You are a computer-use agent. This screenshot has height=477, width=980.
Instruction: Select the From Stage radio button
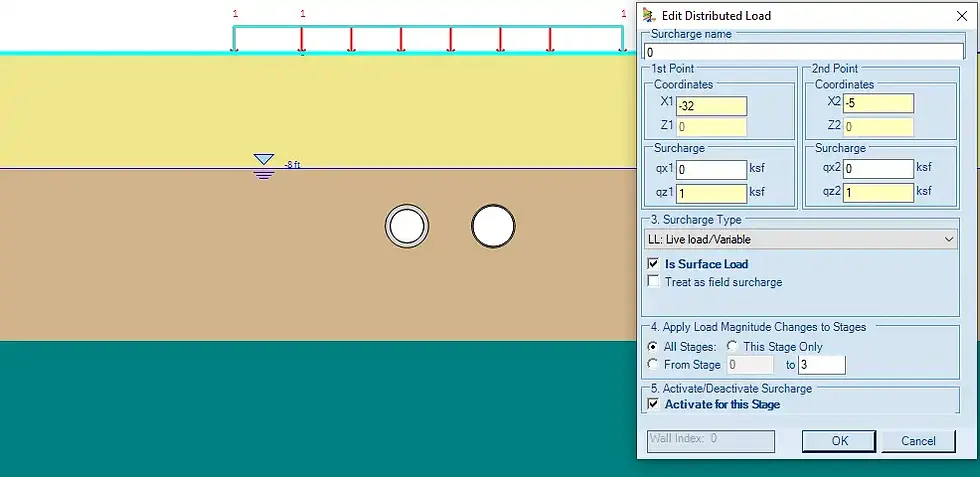point(652,364)
